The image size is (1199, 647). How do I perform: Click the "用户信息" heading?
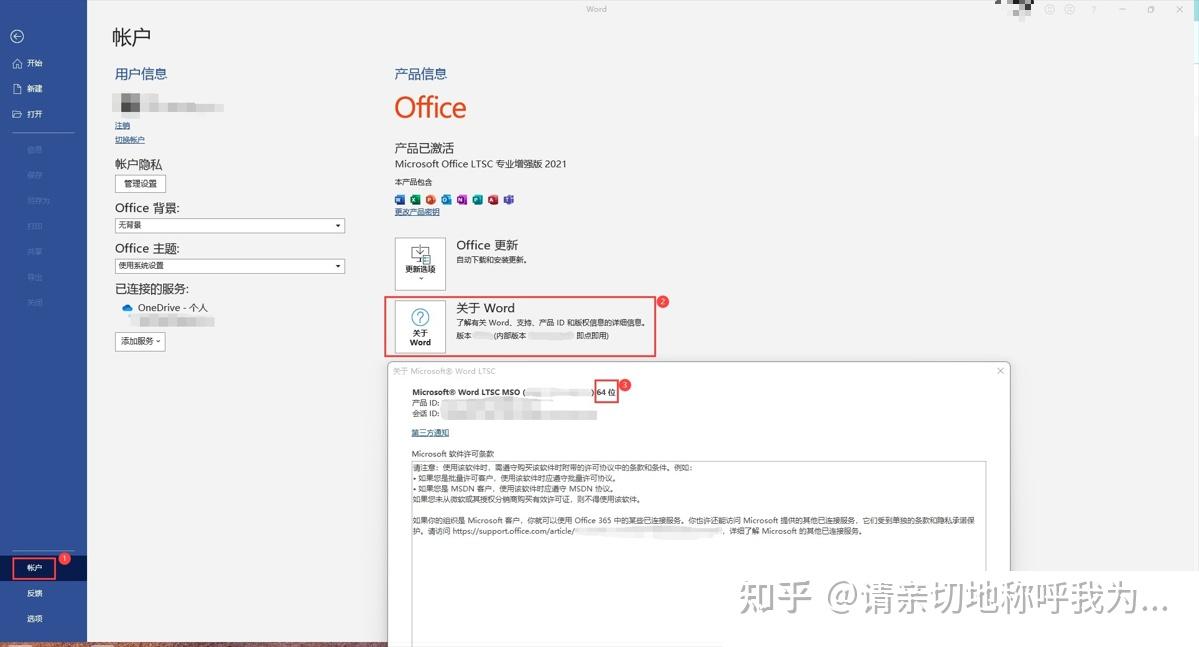pos(141,74)
